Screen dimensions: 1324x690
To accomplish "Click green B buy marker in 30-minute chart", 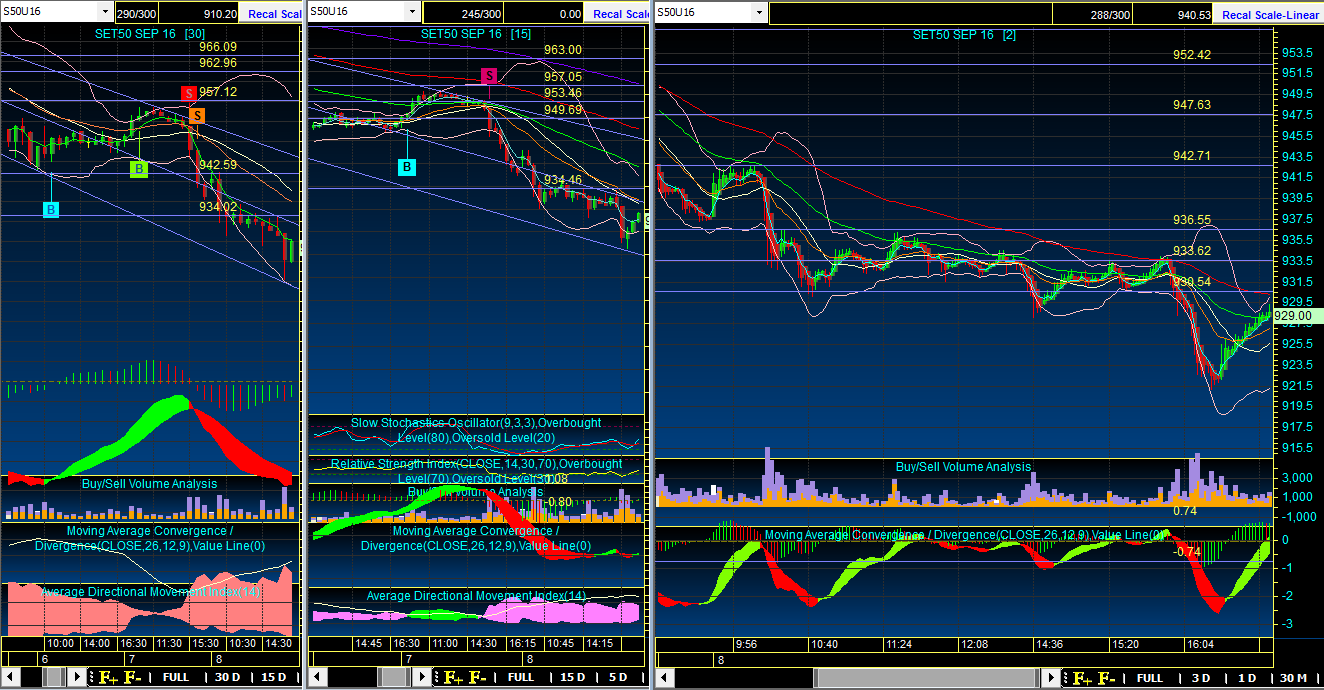I will [x=139, y=169].
